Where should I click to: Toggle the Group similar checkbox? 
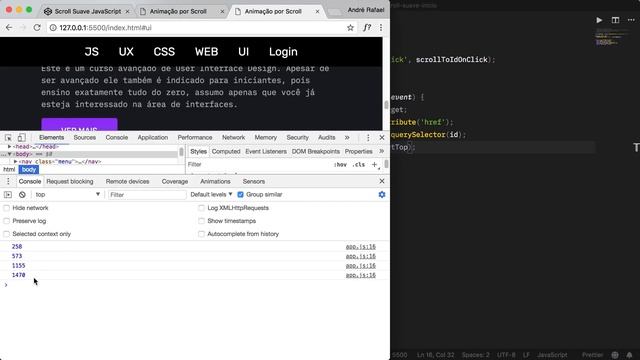pos(240,195)
